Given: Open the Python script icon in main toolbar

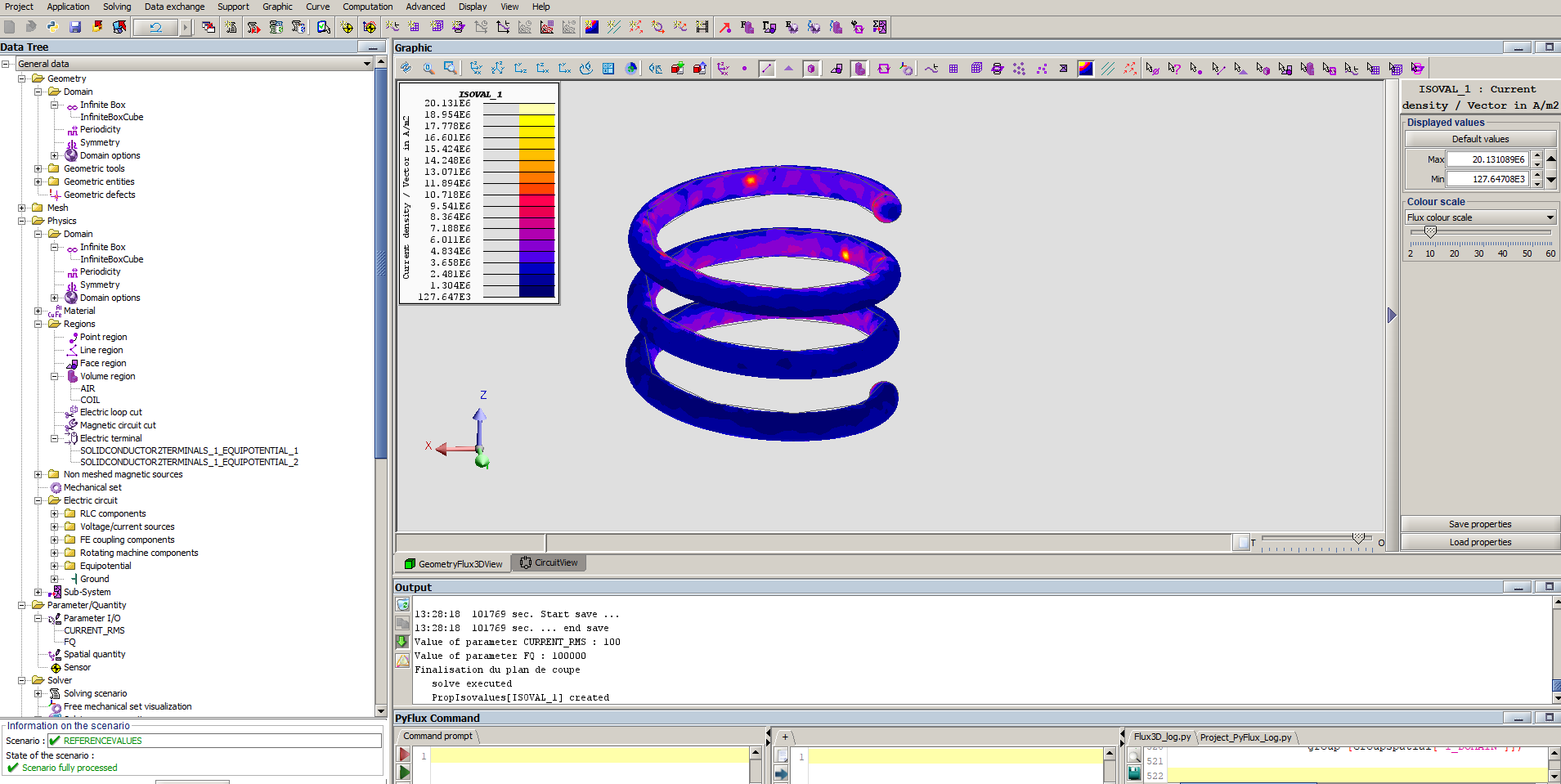Looking at the screenshot, I should (x=53, y=27).
